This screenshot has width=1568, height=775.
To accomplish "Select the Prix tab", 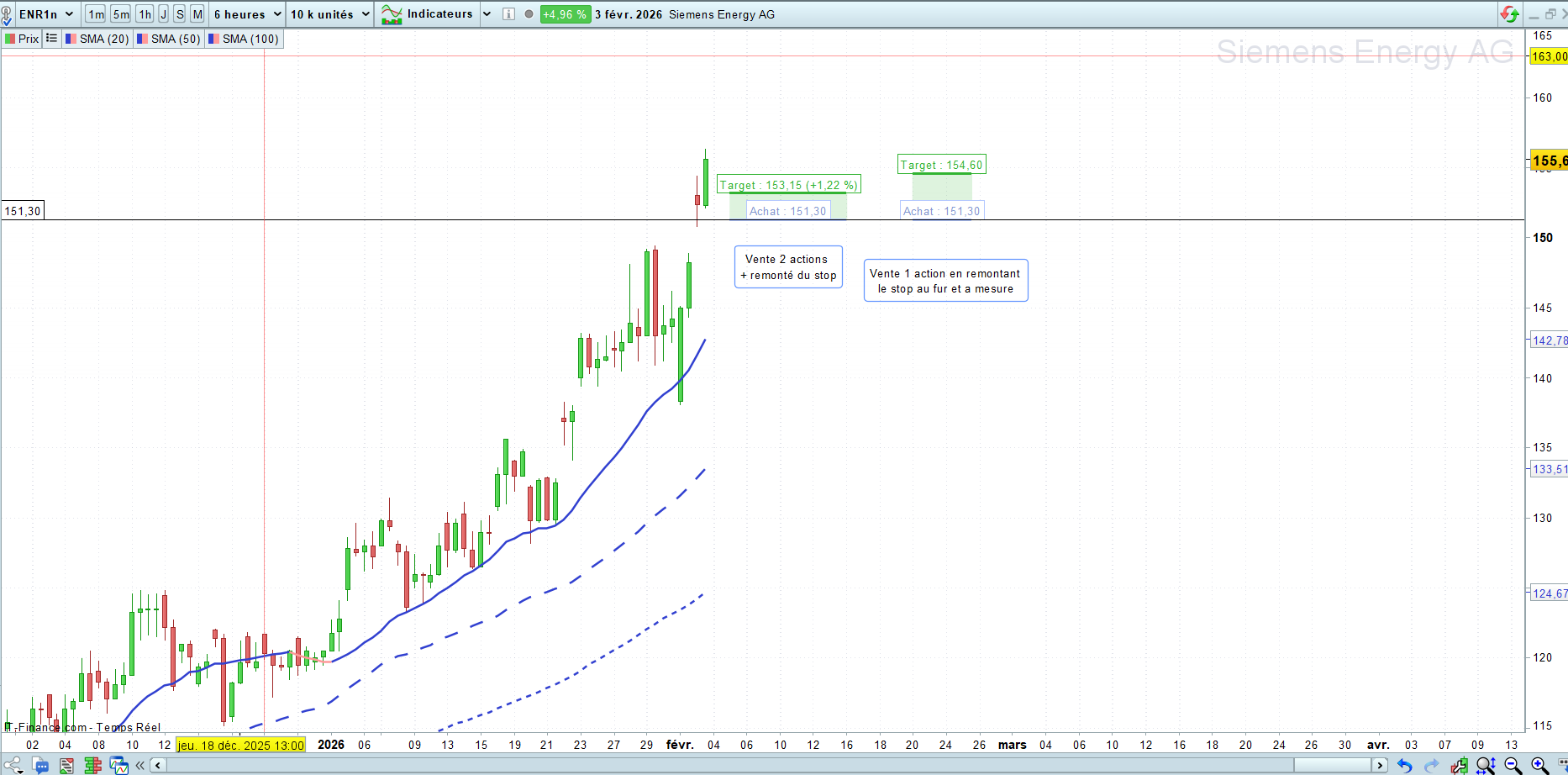I will 22,39.
